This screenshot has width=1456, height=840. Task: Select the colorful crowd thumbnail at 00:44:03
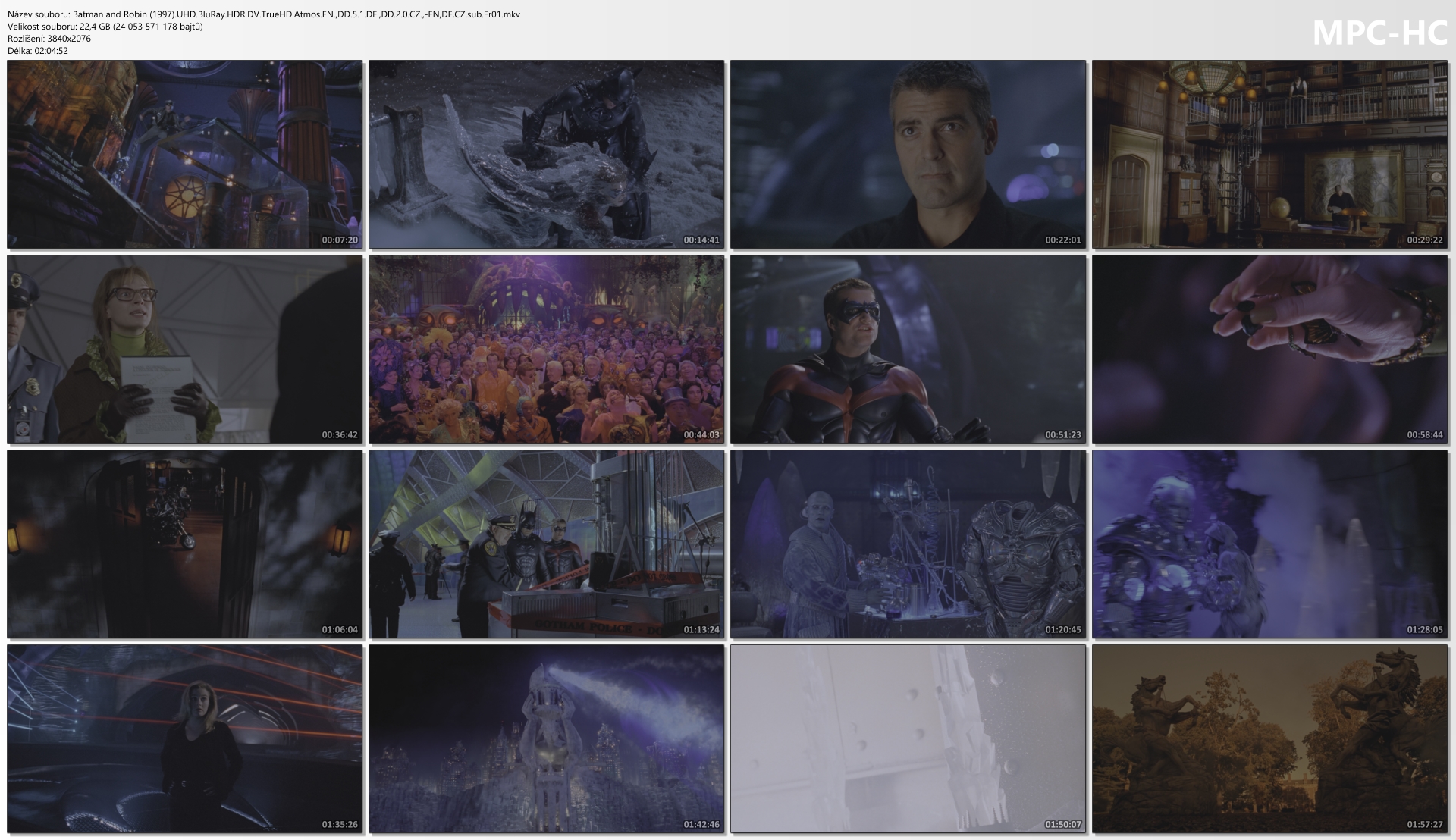click(546, 349)
